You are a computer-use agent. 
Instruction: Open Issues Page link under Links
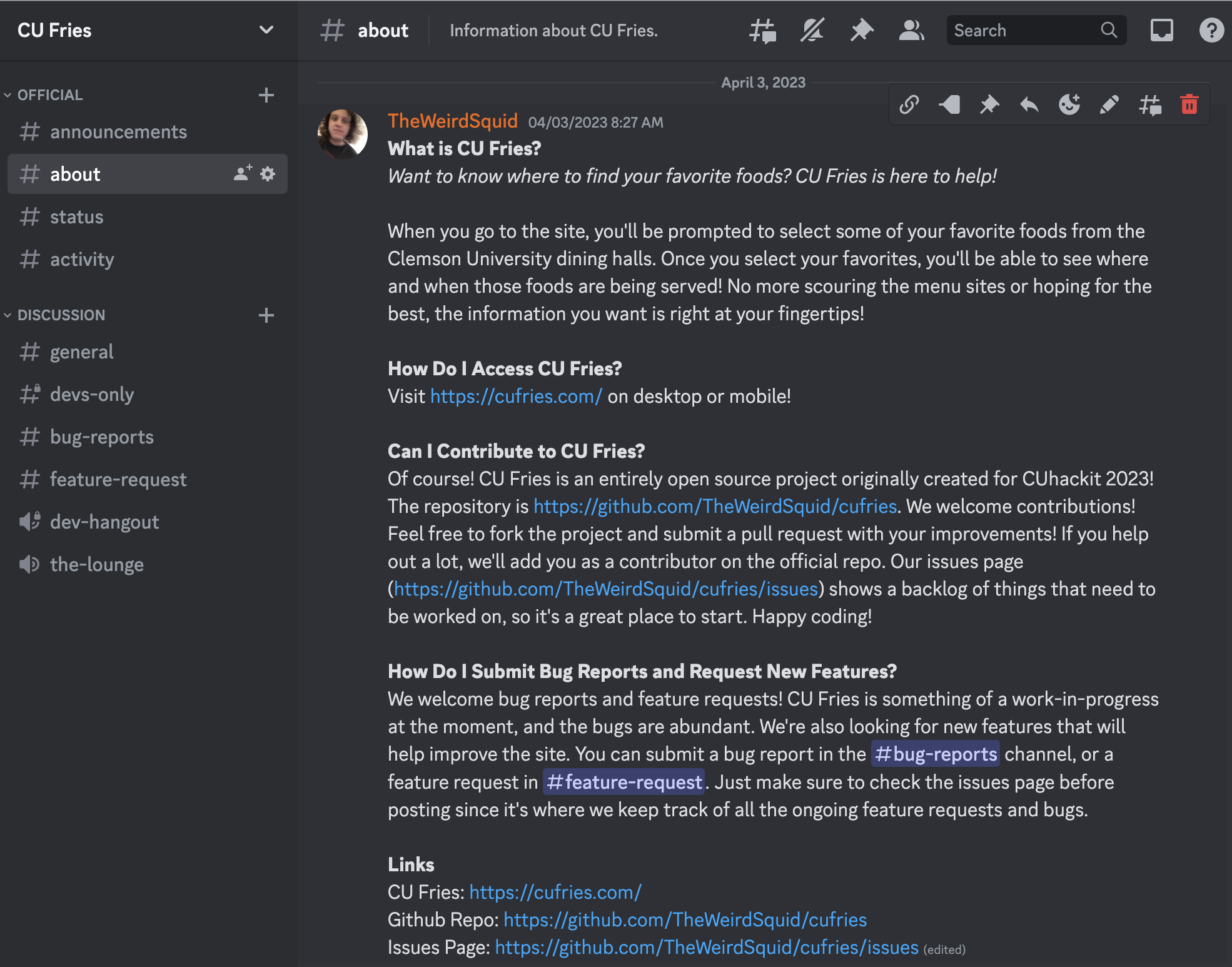[x=707, y=947]
